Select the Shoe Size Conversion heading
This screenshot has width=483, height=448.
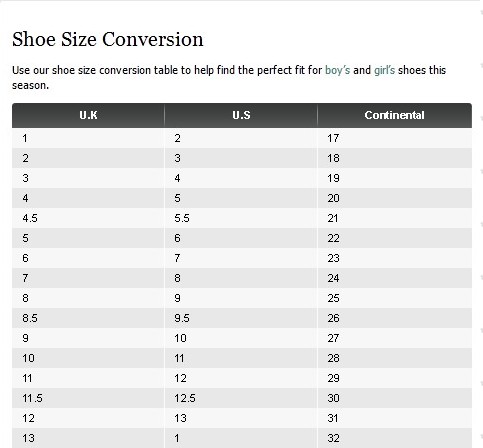coord(108,39)
